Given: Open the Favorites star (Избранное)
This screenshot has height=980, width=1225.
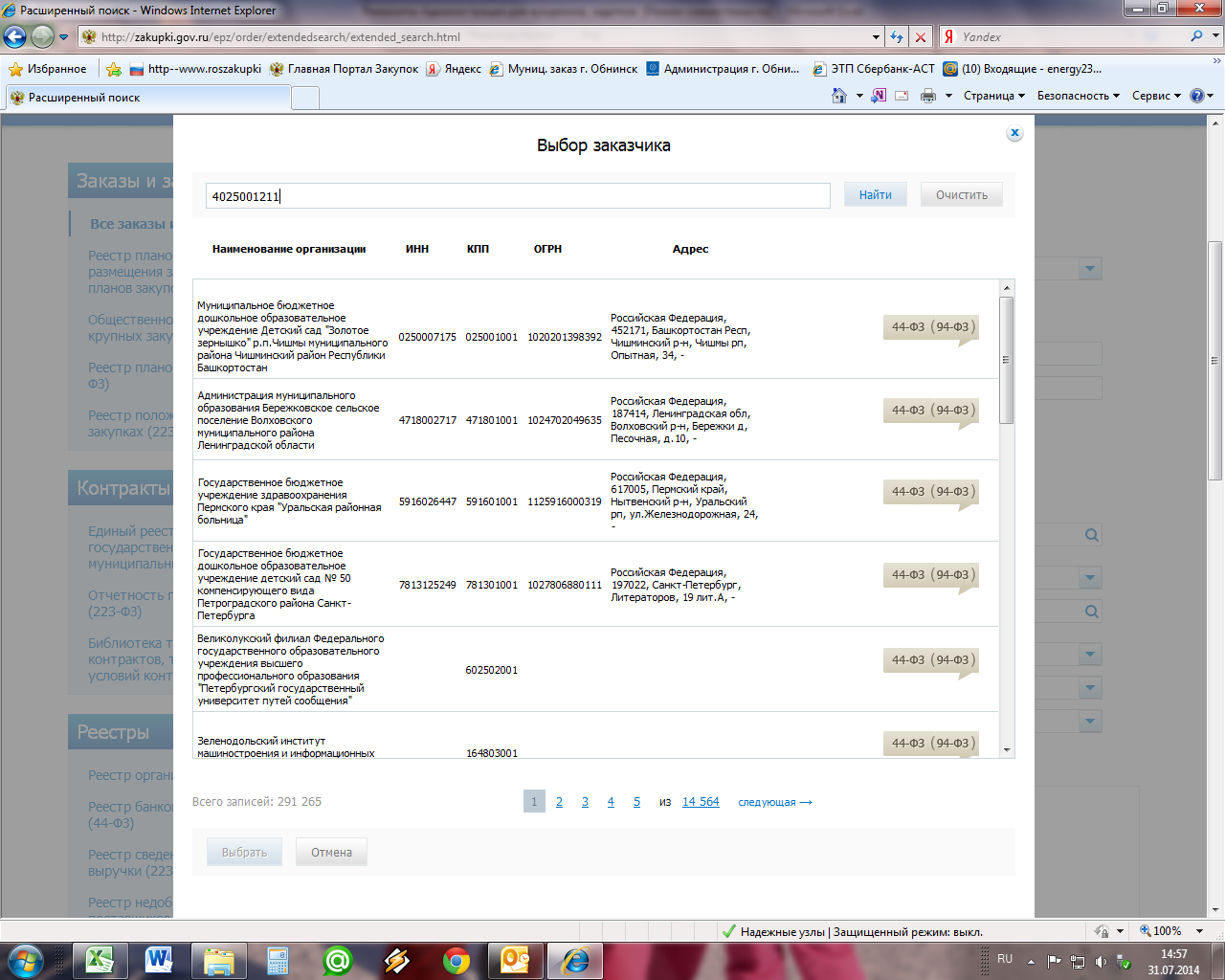Looking at the screenshot, I should coord(48,69).
